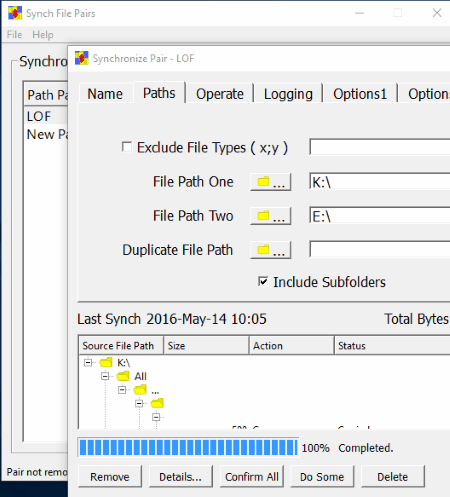This screenshot has height=497, width=450.
Task: Collapse the deepest visible tree node
Action: coord(156,417)
